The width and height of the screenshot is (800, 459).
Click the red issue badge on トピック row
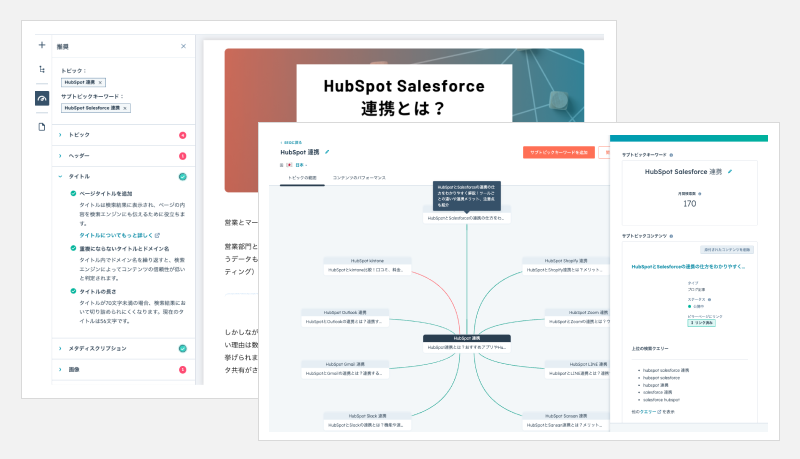pyautogui.click(x=183, y=135)
